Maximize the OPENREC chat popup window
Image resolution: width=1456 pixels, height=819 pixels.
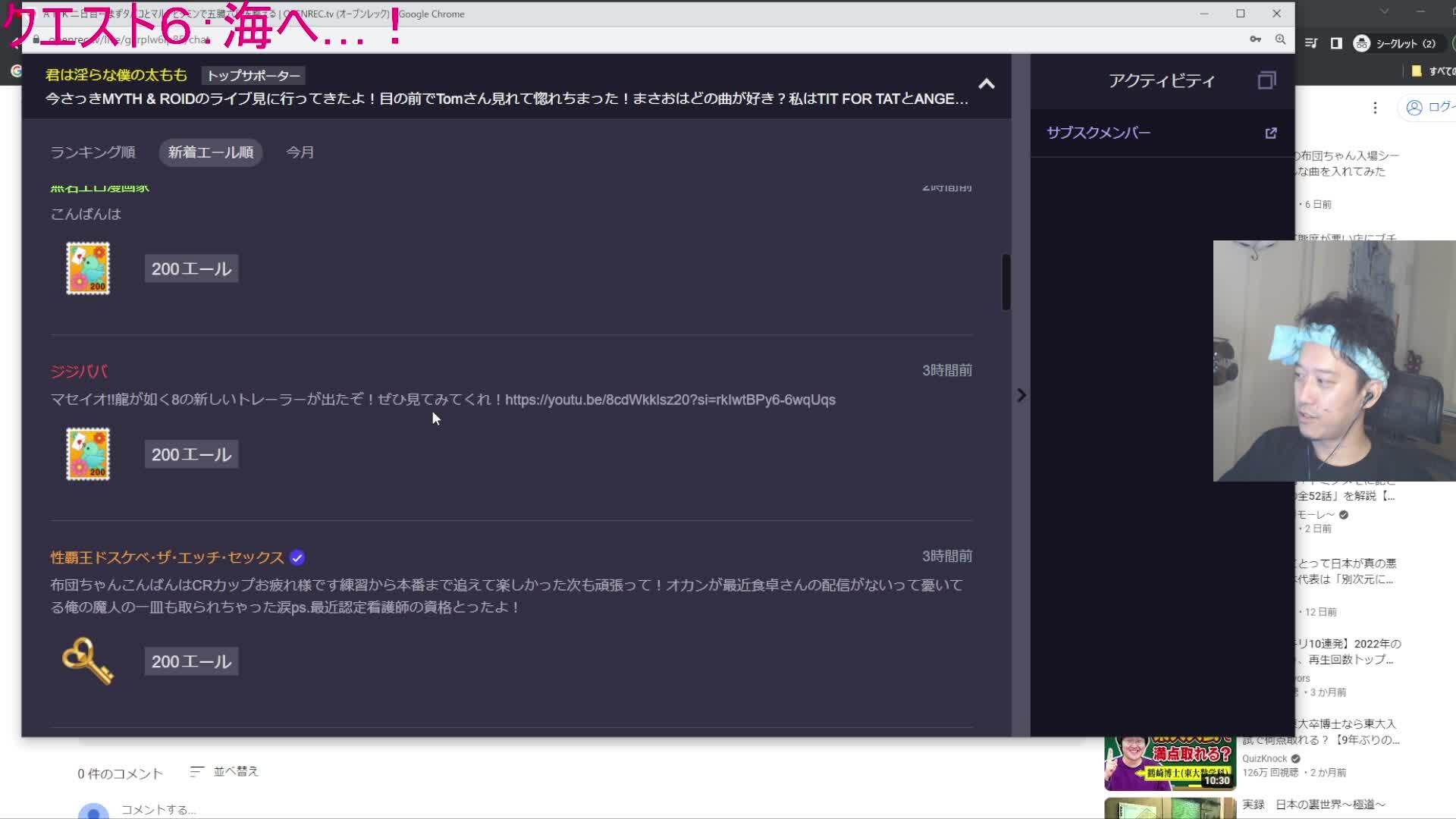[x=1241, y=14]
